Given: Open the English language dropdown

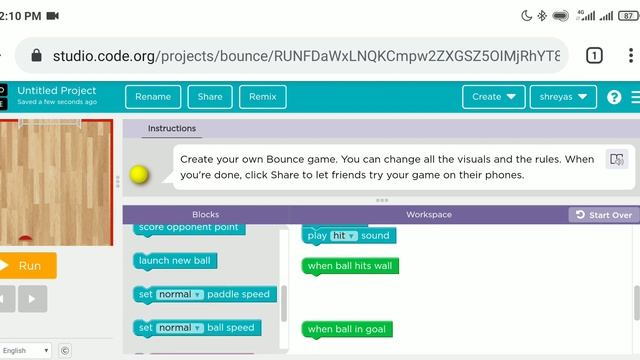Looking at the screenshot, I should click(25, 351).
